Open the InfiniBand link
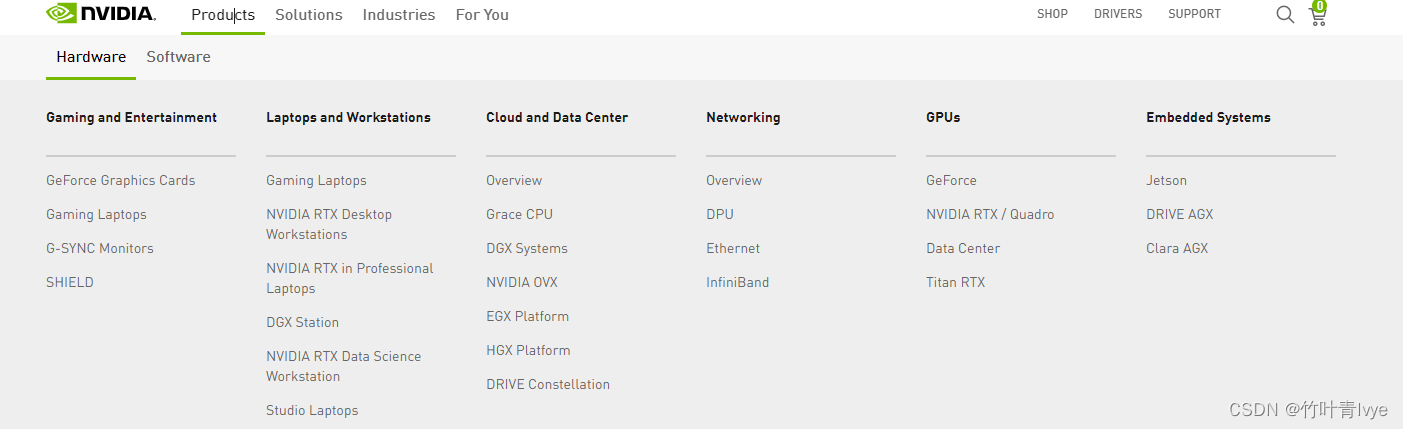Viewport: 1403px width, 429px height. click(738, 283)
